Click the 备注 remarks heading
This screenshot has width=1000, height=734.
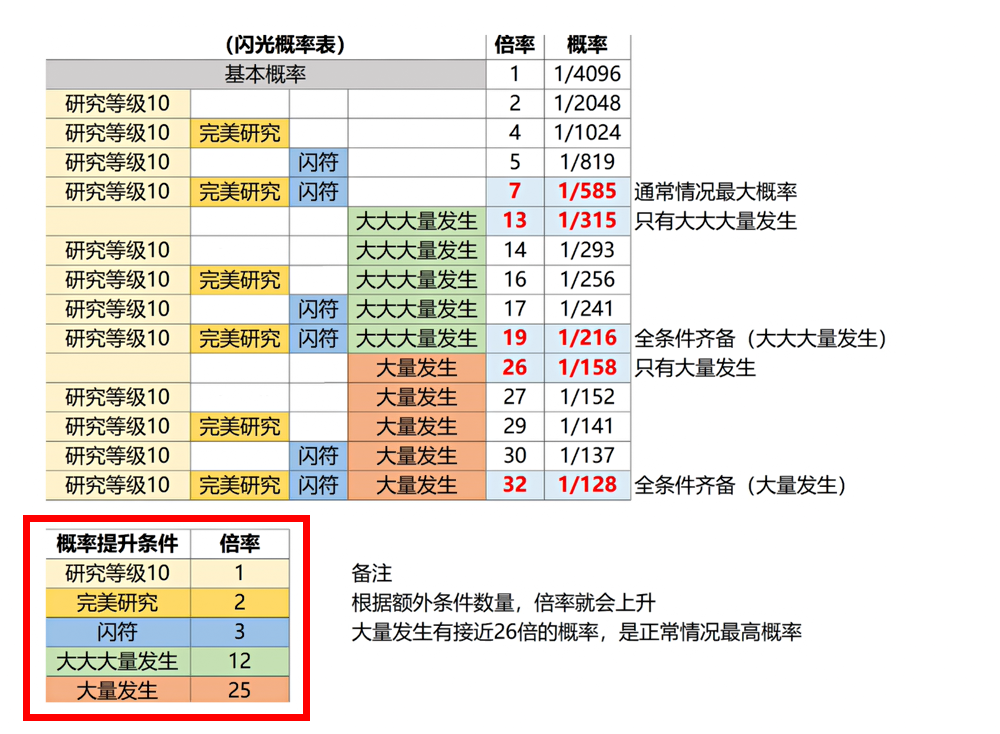click(371, 575)
